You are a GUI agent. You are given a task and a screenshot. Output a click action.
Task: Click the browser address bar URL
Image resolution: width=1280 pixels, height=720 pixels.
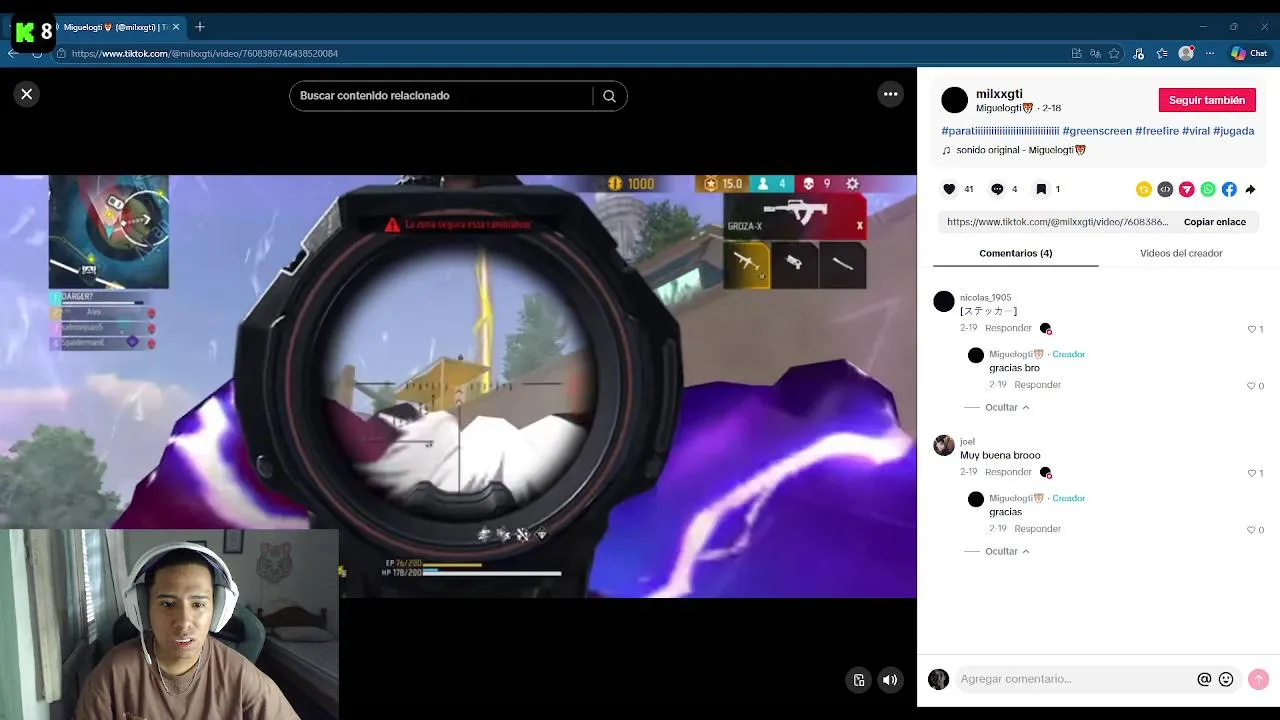[205, 53]
